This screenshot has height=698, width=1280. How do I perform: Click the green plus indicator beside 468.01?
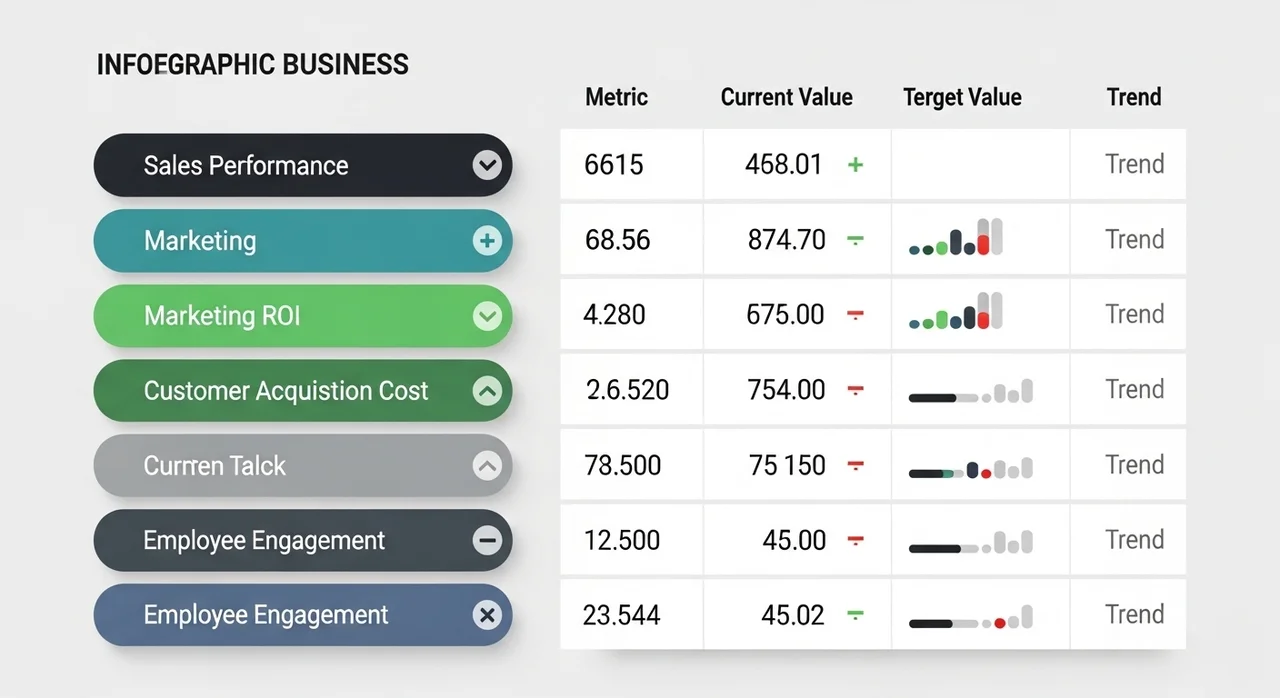pos(855,164)
